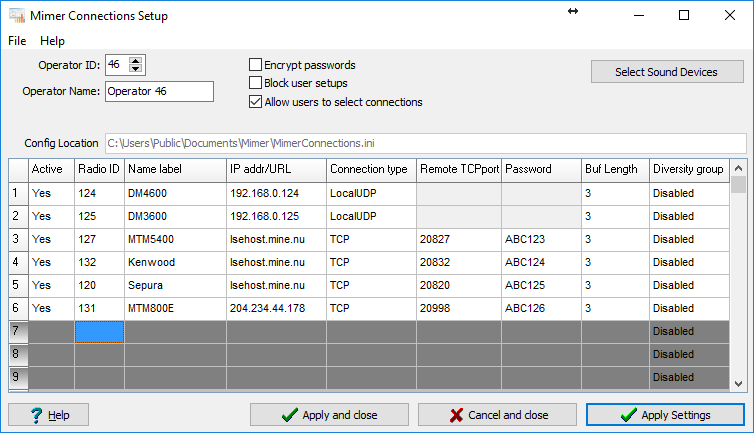Select row header number 1
This screenshot has width=754, height=433.
coord(18,193)
